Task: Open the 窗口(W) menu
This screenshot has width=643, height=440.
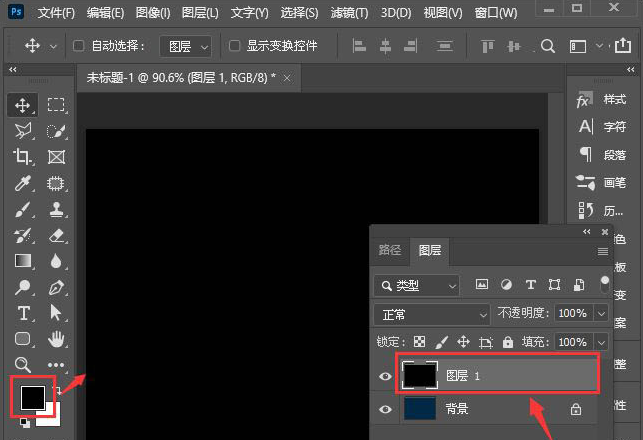Action: click(x=496, y=13)
